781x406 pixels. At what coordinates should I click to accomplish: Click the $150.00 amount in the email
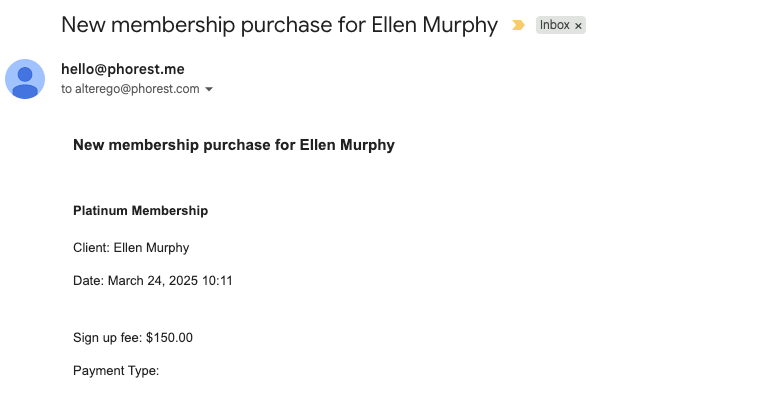pyautogui.click(x=169, y=337)
